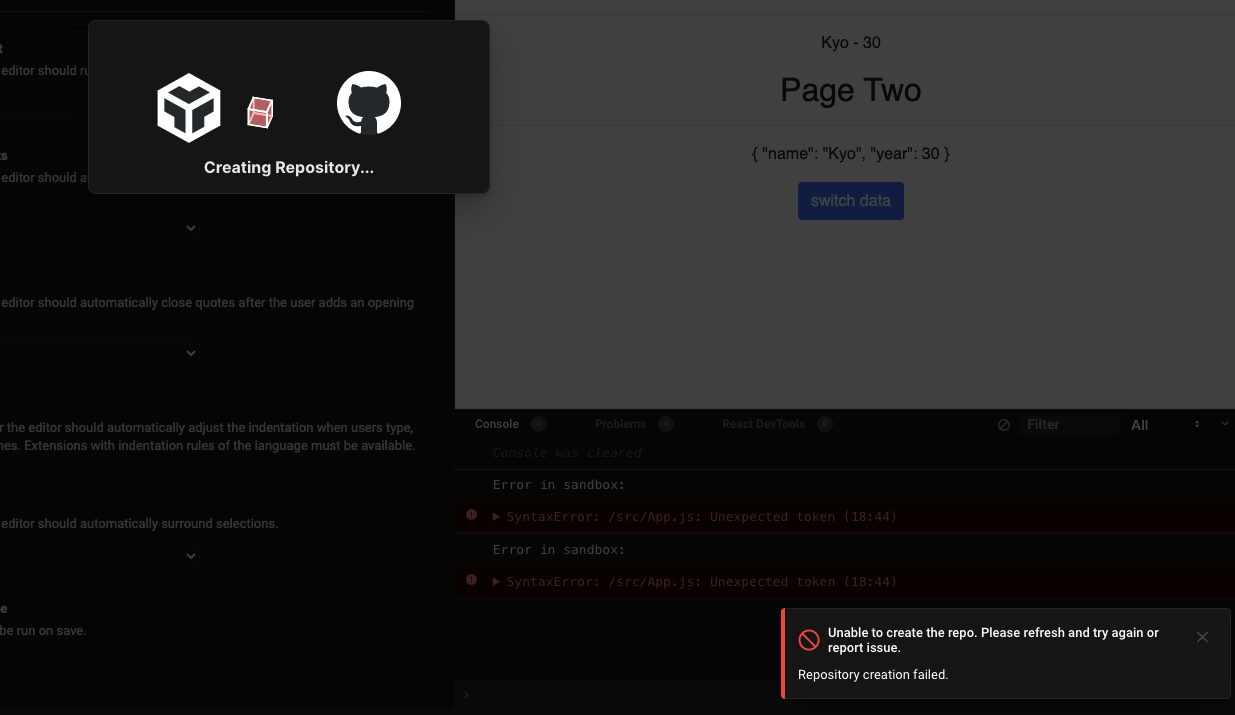
Task: Click the zero count badge next to Problems
Action: pos(666,423)
